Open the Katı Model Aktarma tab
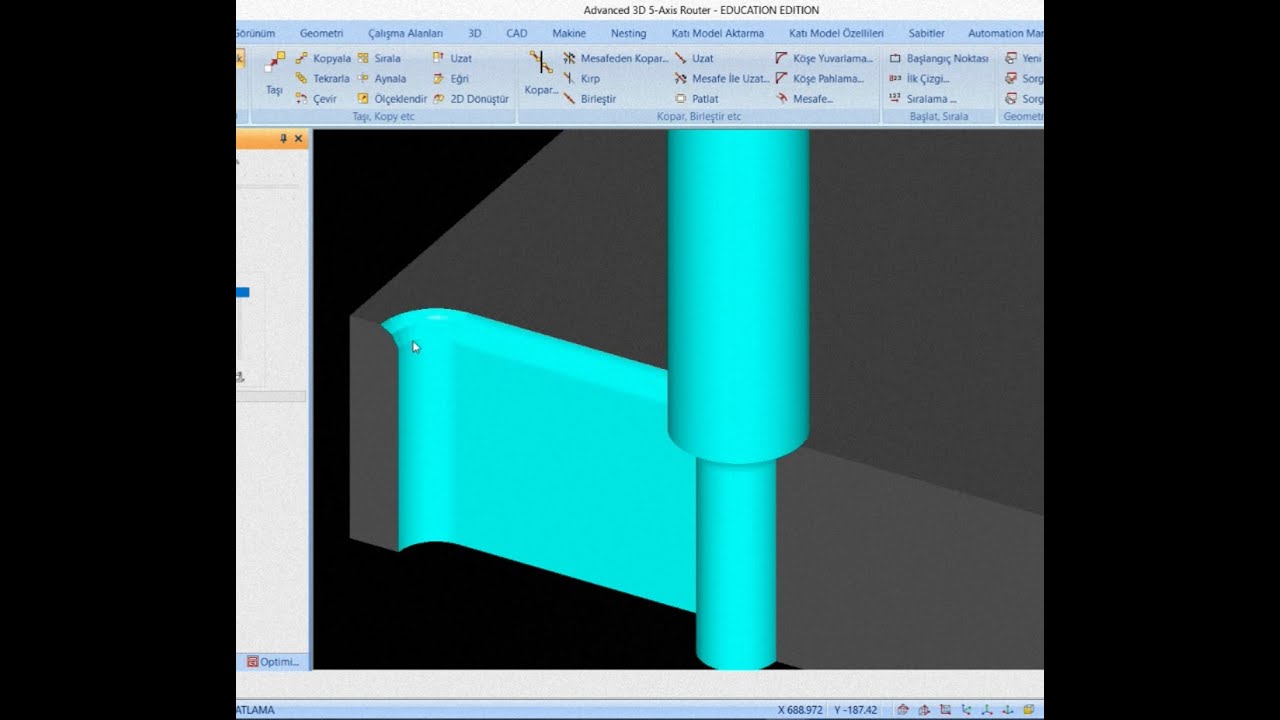The image size is (1280, 720). 717,33
